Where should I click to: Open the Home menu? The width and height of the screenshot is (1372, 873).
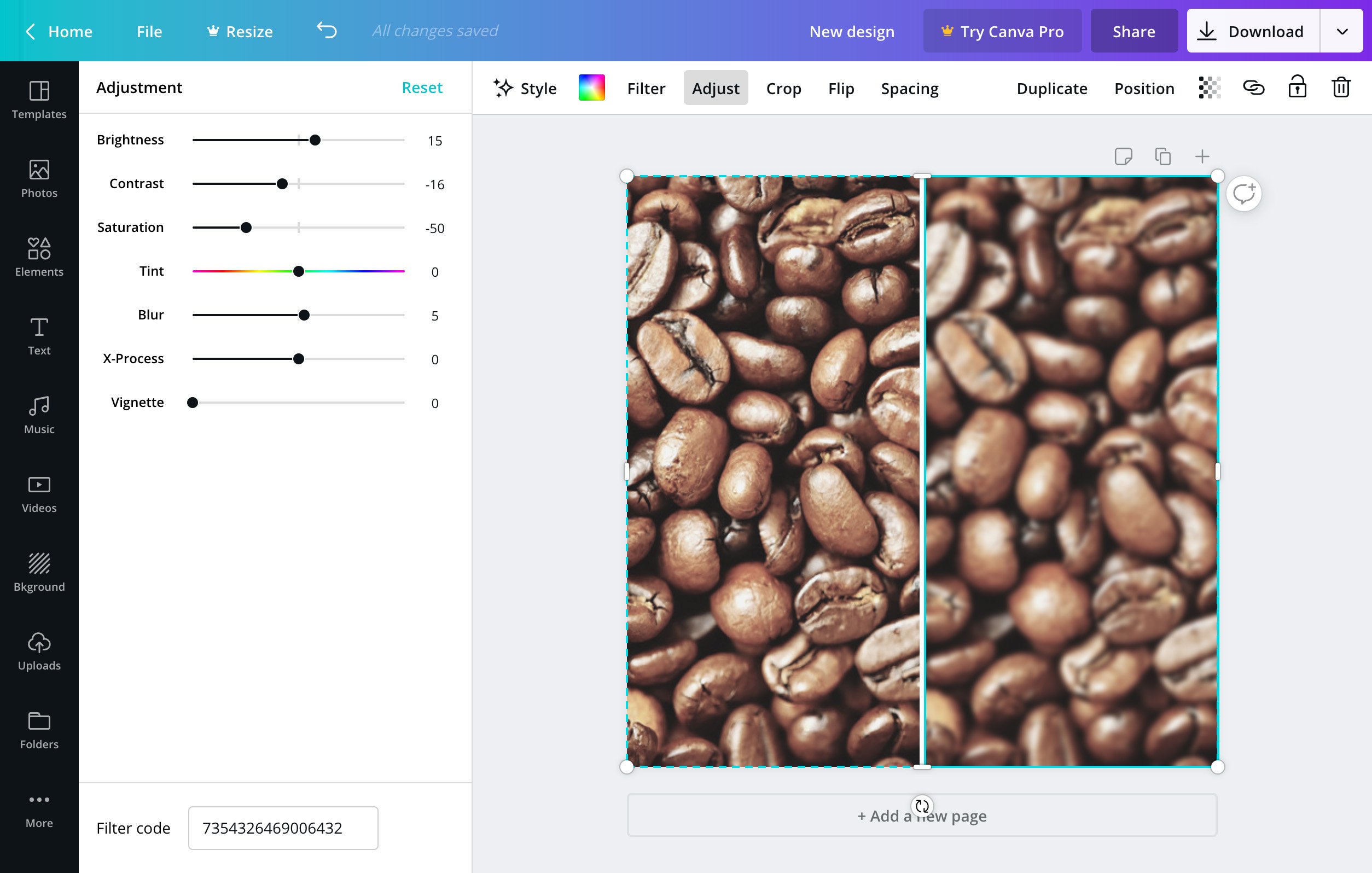click(x=70, y=30)
